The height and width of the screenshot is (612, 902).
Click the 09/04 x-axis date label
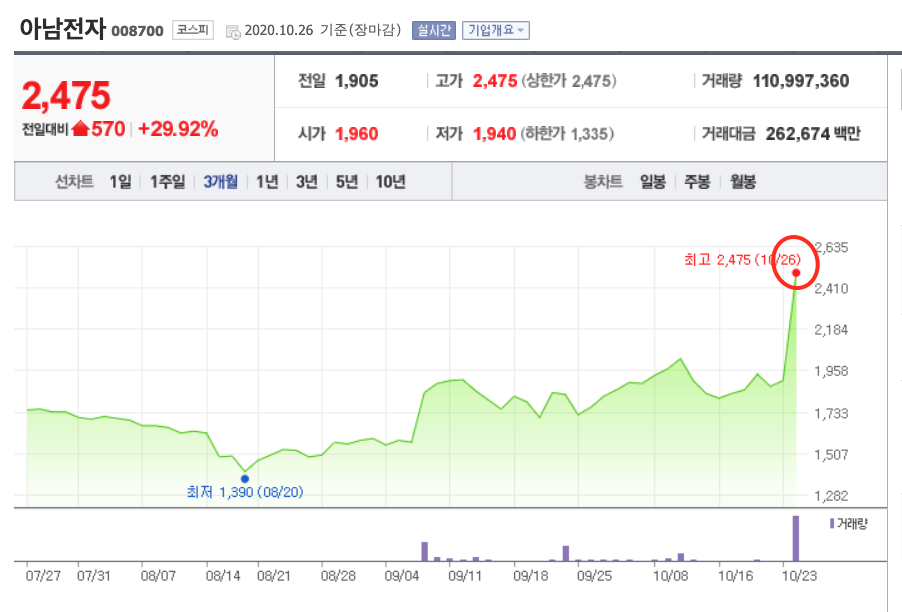tap(402, 576)
